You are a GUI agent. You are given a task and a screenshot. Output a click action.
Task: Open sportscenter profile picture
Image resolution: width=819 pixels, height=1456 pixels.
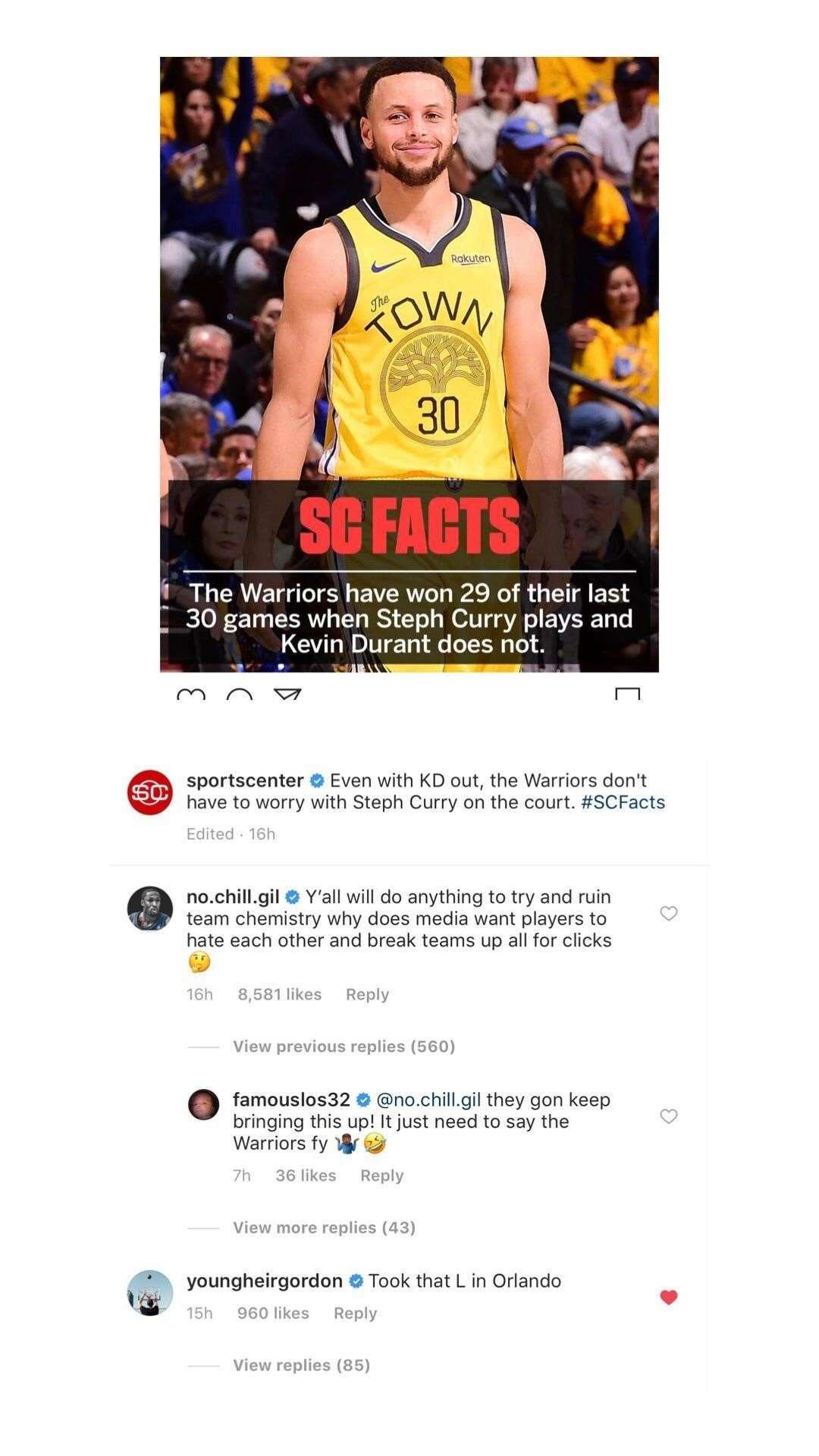click(149, 792)
